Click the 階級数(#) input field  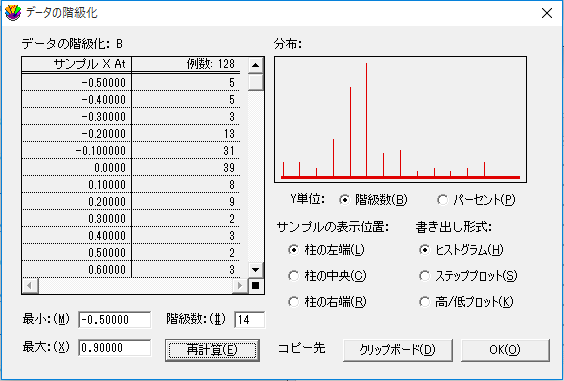(x=249, y=320)
